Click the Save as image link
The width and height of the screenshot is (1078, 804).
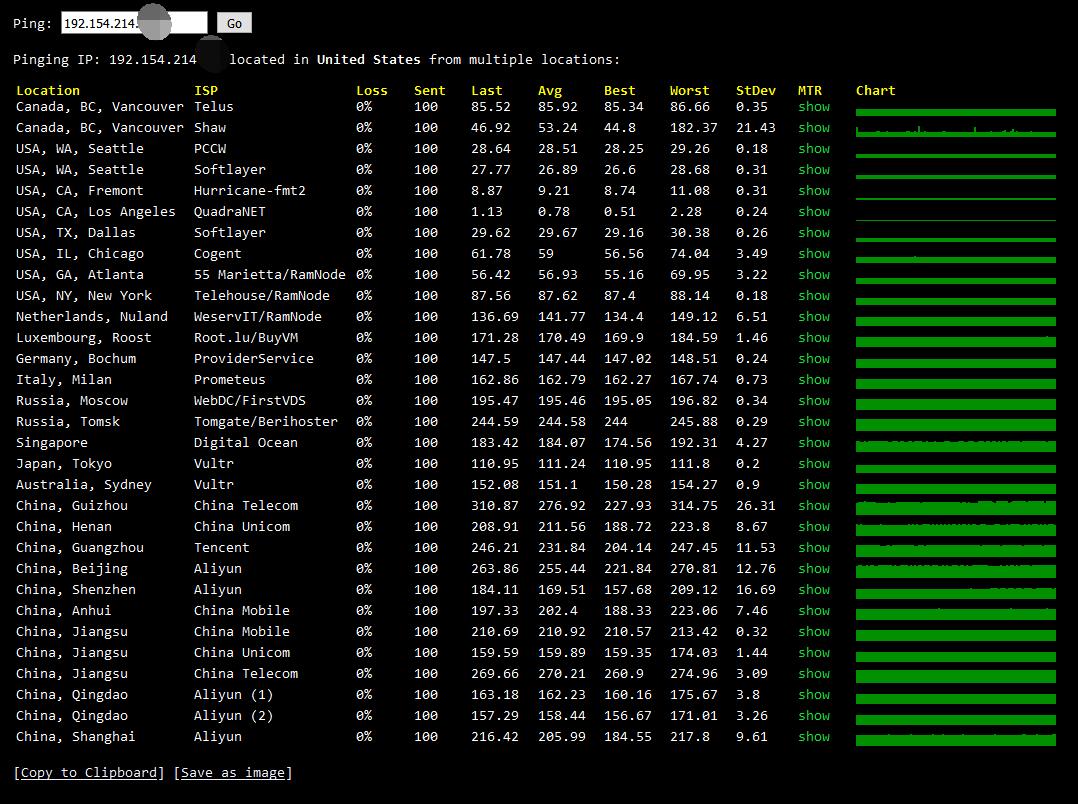(233, 772)
